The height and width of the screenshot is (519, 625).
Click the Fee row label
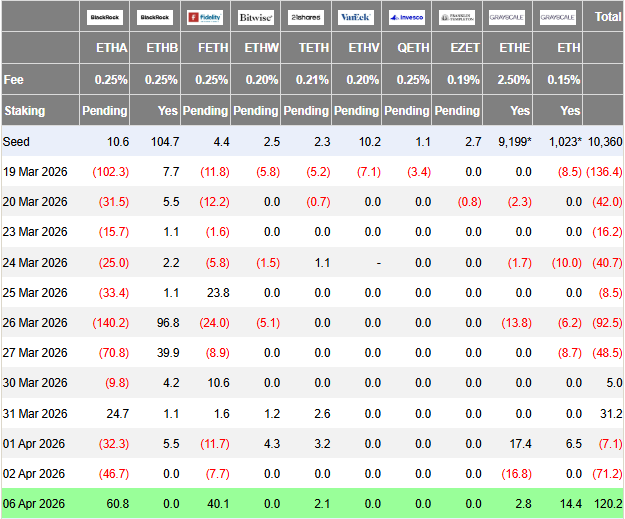pos(14,79)
